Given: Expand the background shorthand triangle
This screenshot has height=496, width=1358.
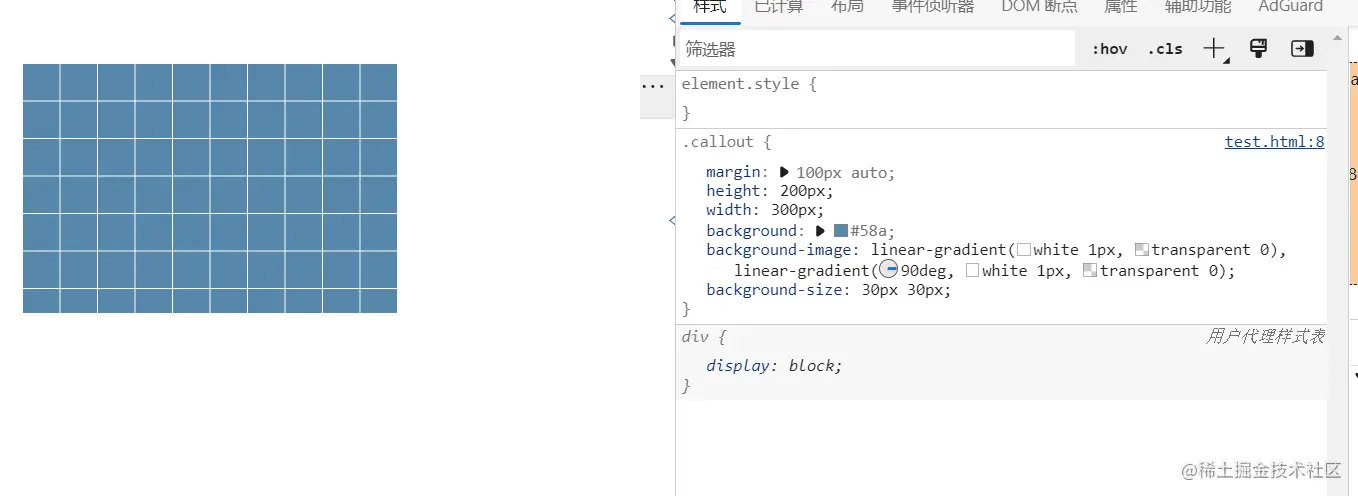Looking at the screenshot, I should [x=821, y=231].
